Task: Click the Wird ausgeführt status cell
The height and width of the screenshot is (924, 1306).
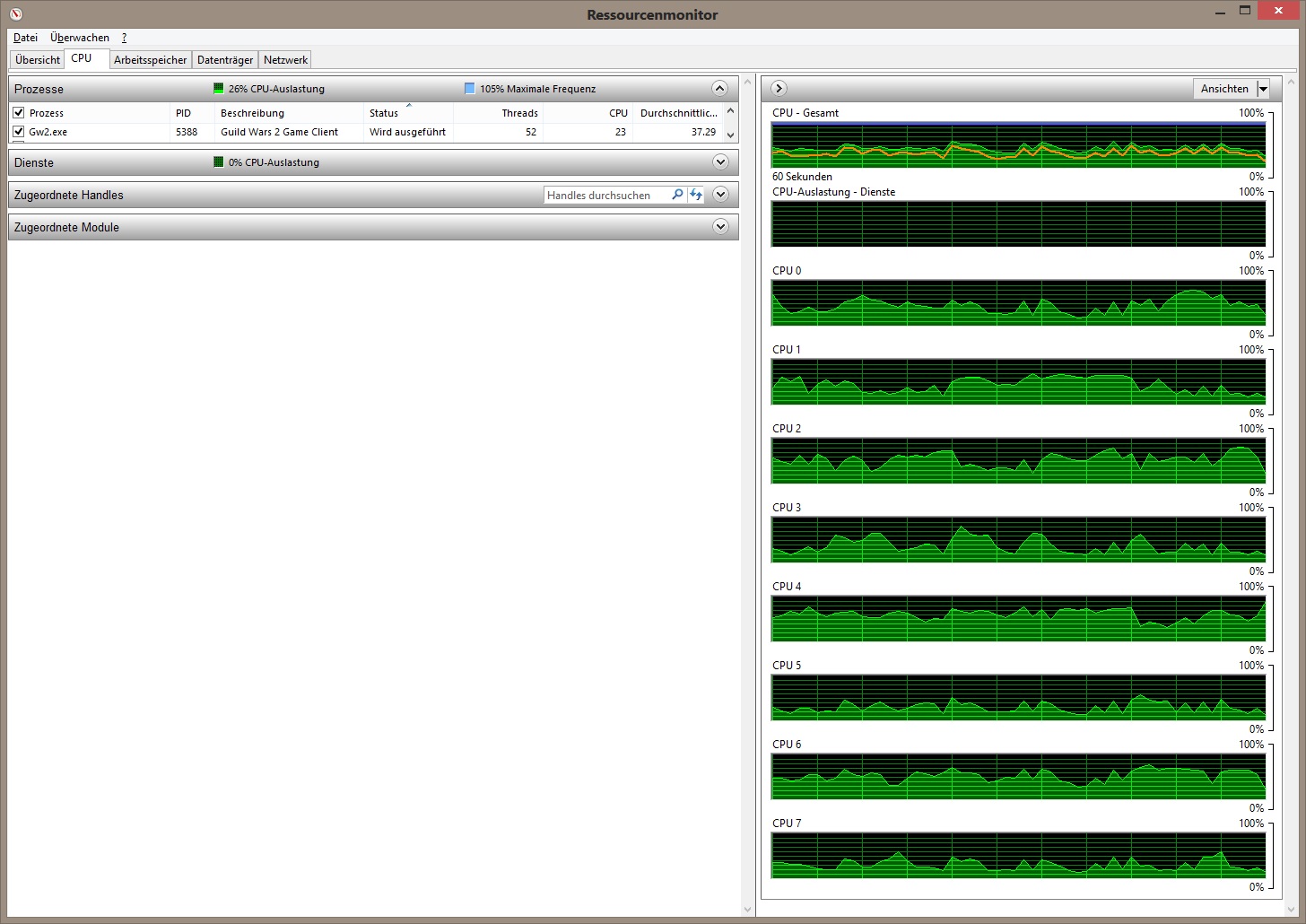Action: (407, 132)
